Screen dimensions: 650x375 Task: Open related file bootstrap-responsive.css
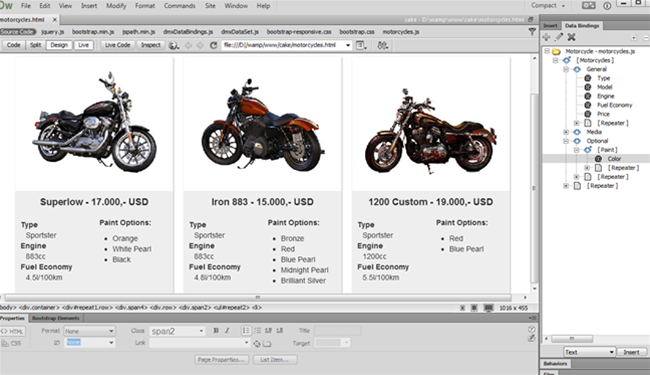[x=299, y=31]
